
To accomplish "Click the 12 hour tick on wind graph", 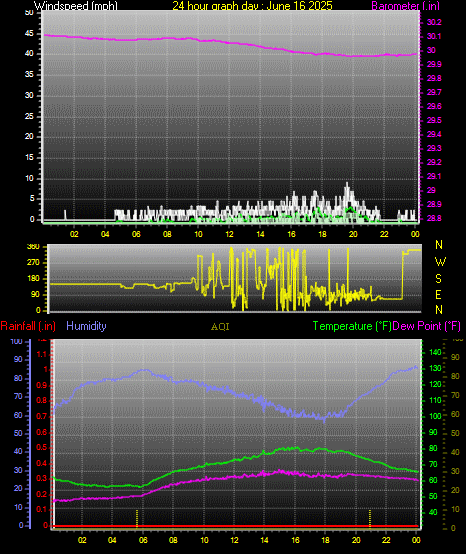I will tap(230, 234).
